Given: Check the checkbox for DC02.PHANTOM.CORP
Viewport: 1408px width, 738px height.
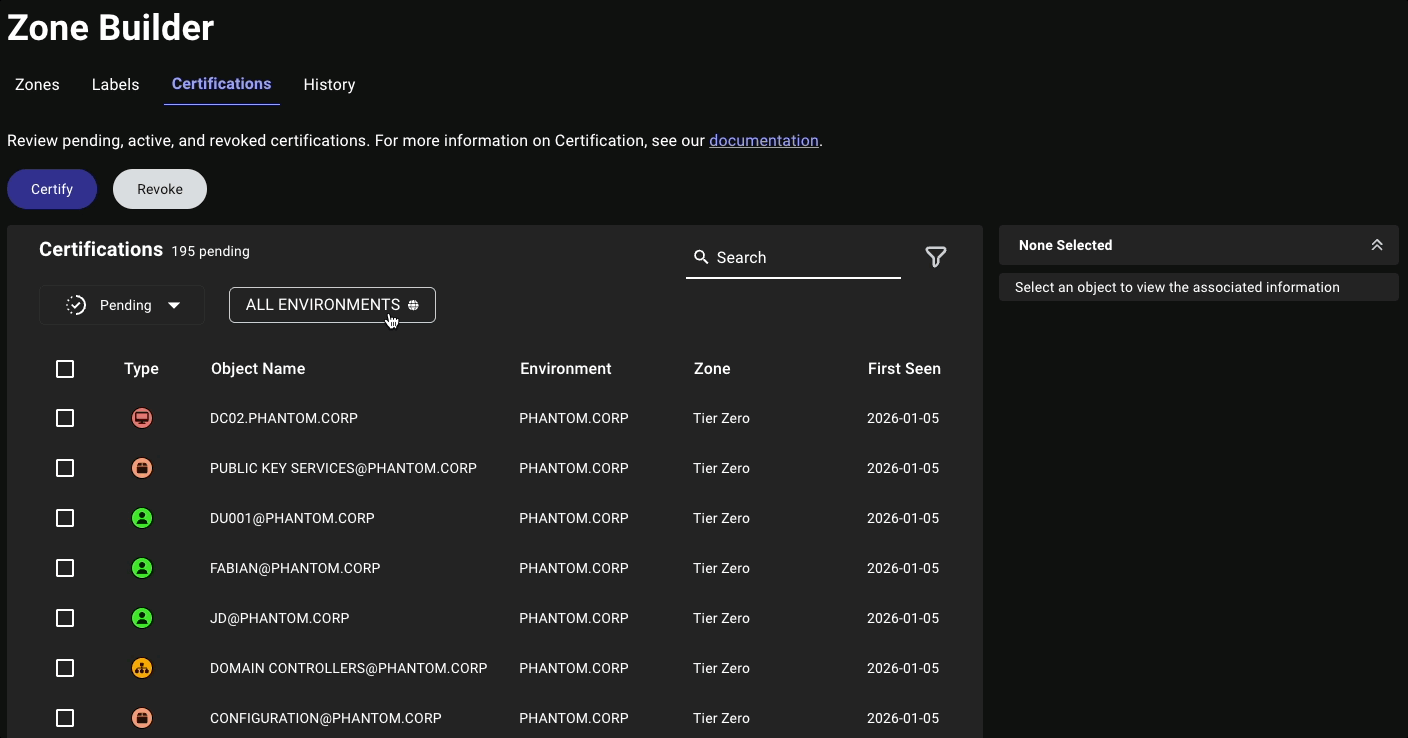Looking at the screenshot, I should (65, 418).
